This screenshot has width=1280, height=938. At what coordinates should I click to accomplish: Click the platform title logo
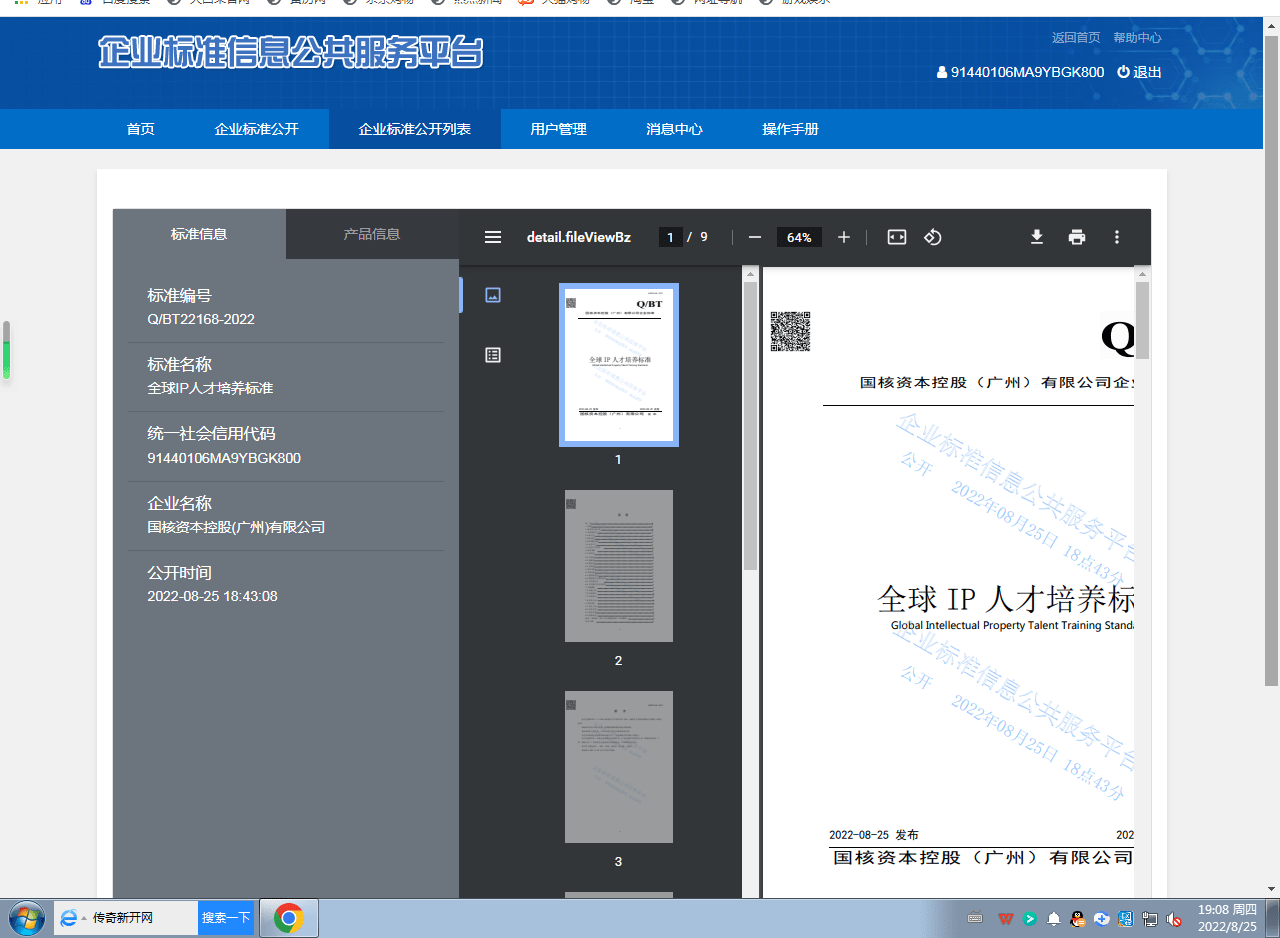click(291, 52)
